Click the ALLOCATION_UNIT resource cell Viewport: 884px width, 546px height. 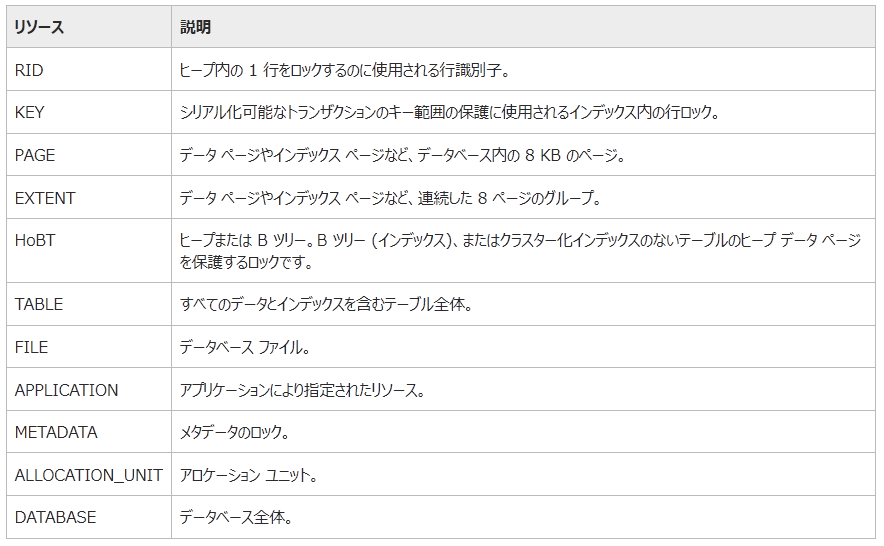[88, 475]
